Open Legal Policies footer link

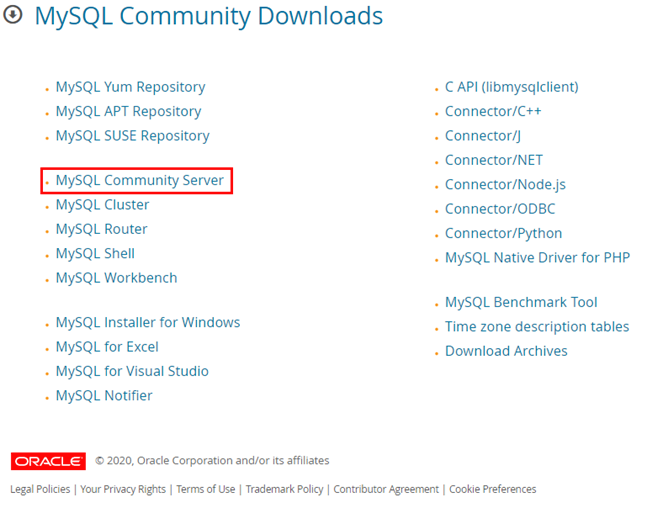(40, 489)
